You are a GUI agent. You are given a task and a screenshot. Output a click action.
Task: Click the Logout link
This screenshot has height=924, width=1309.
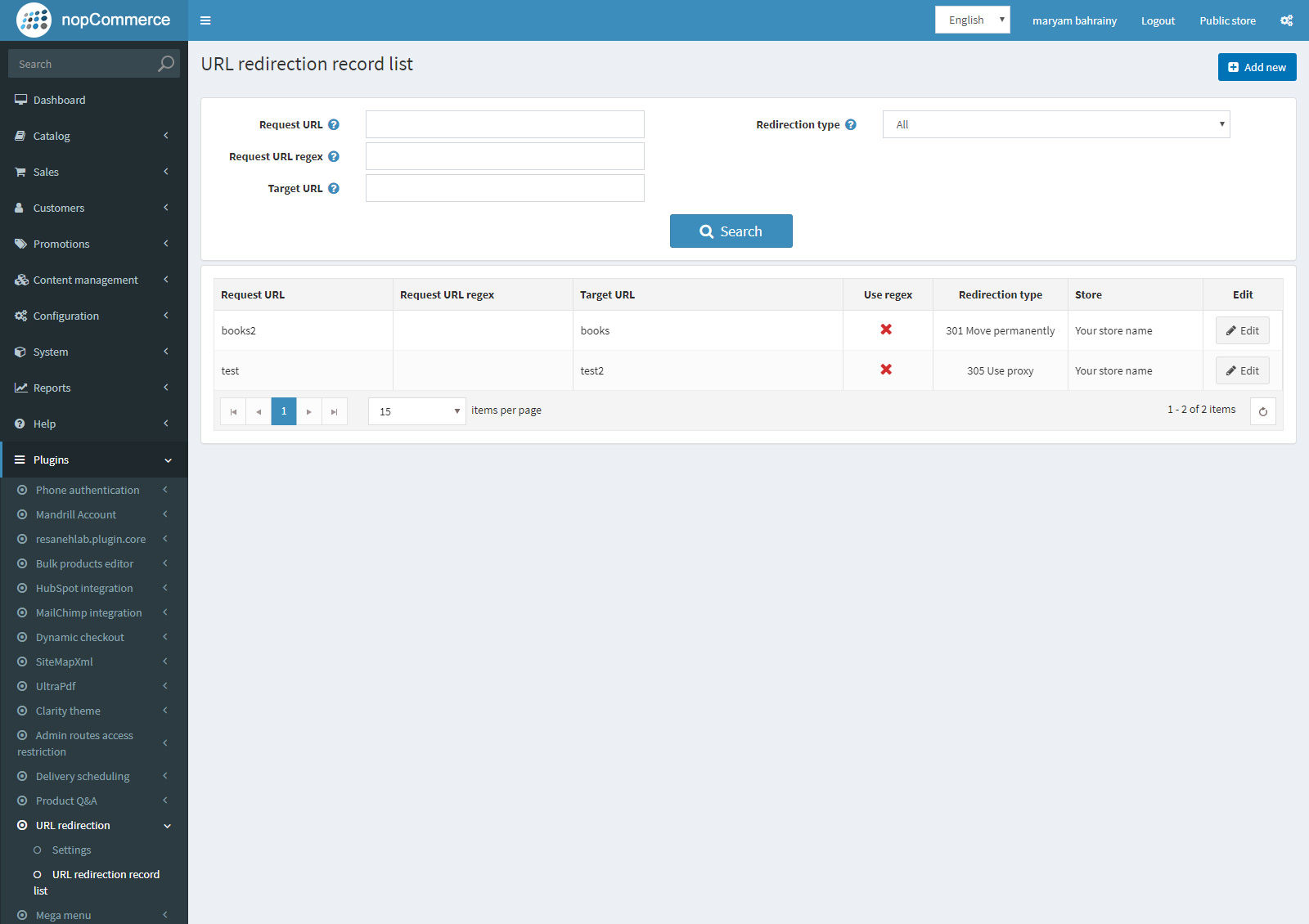[x=1158, y=20]
